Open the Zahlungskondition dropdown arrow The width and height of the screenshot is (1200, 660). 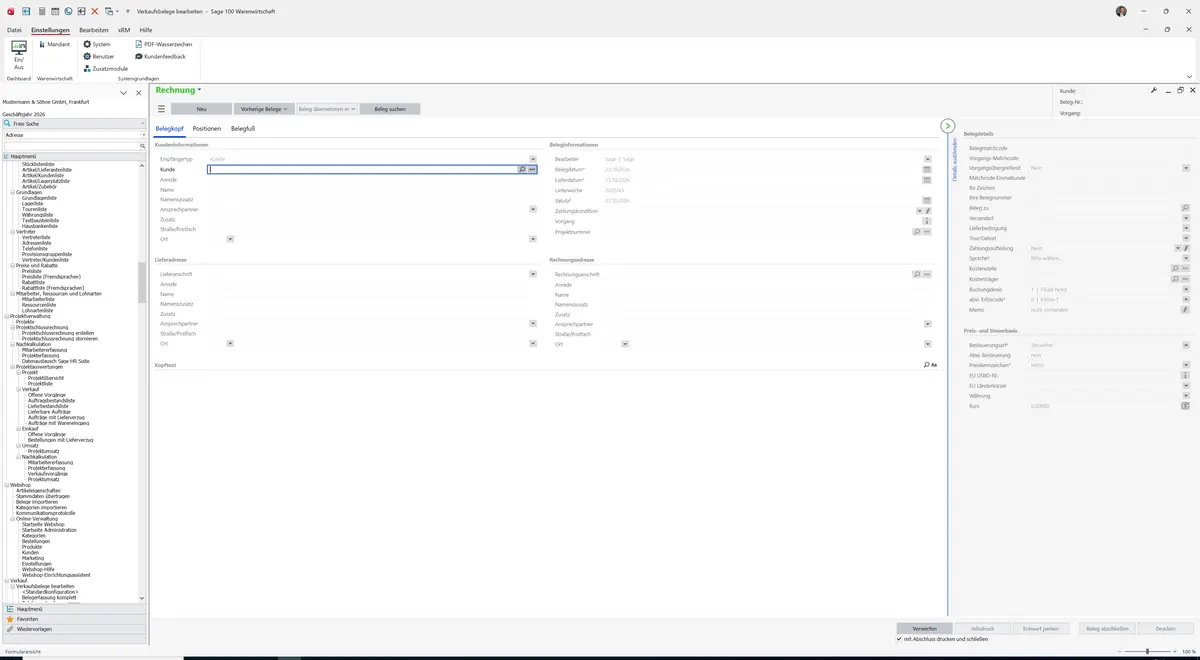(919, 211)
